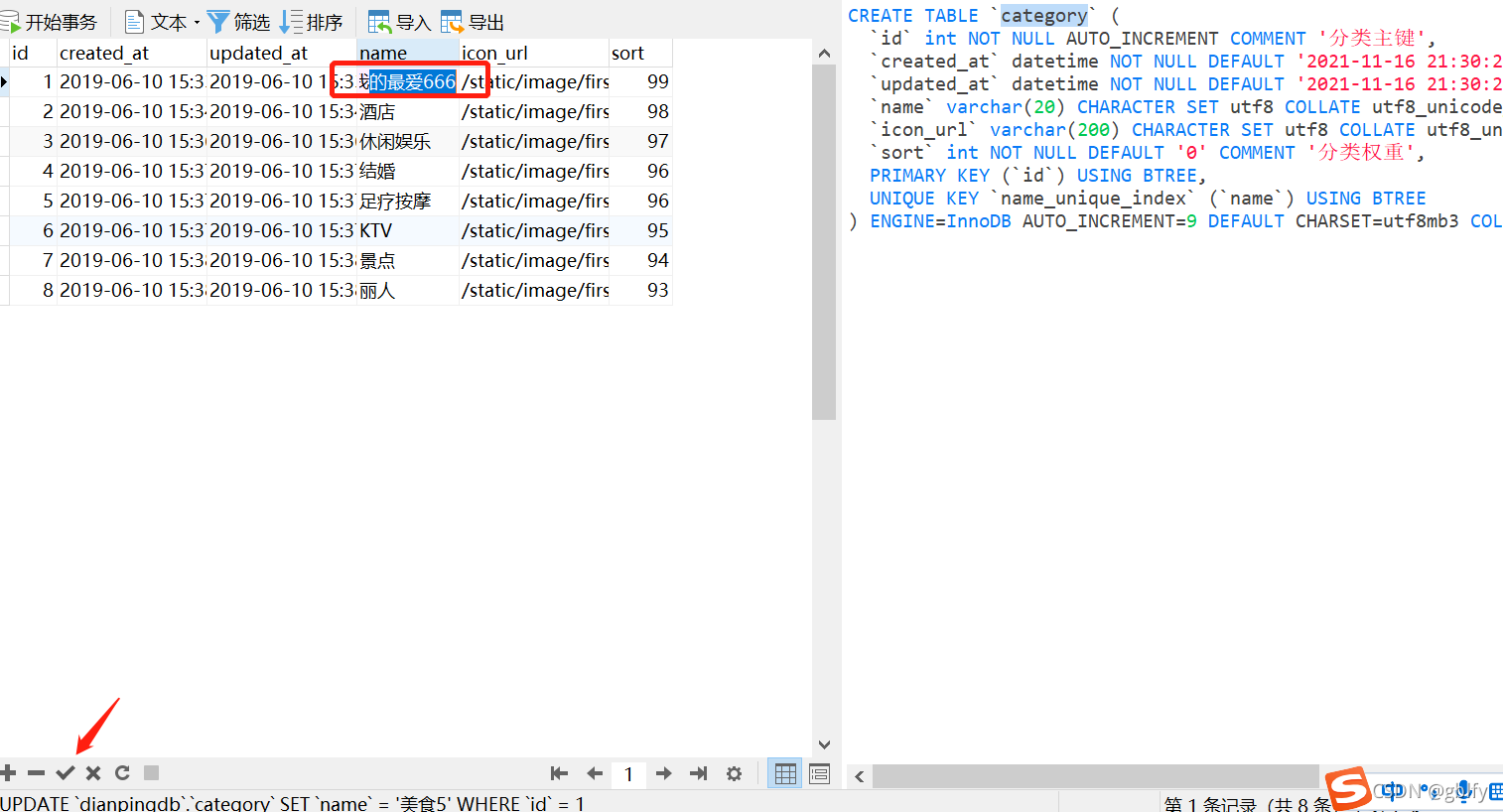Open the 筛选 filter tool

238,22
